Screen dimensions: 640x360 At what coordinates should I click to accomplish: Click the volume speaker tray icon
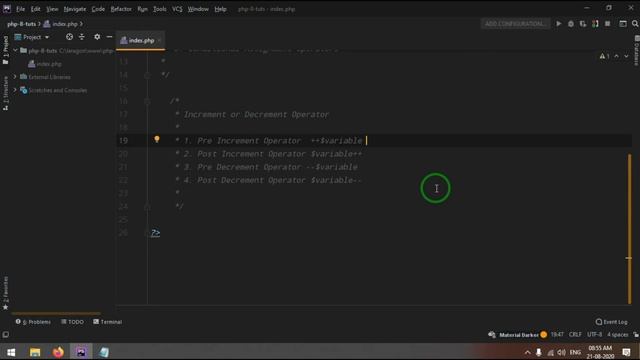tap(561, 352)
